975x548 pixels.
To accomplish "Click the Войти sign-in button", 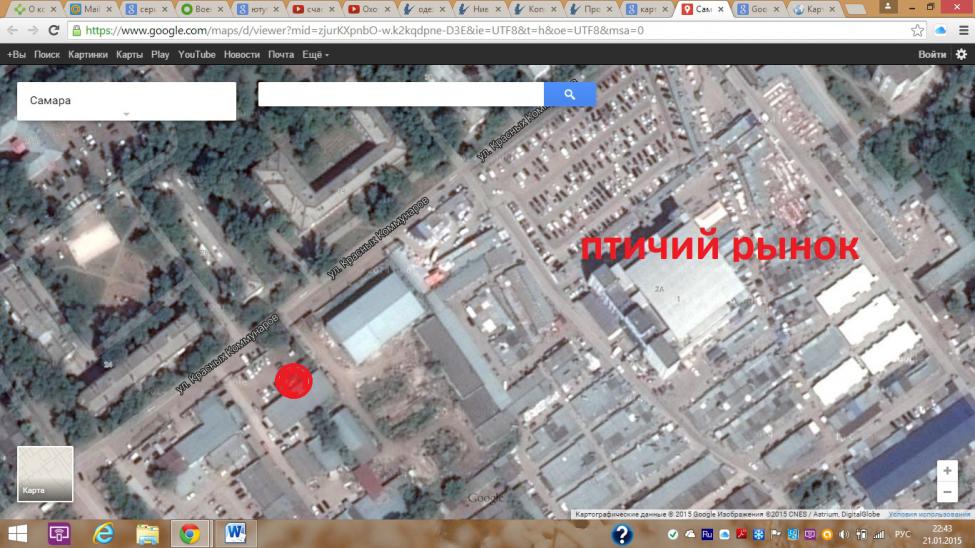I will coord(932,54).
